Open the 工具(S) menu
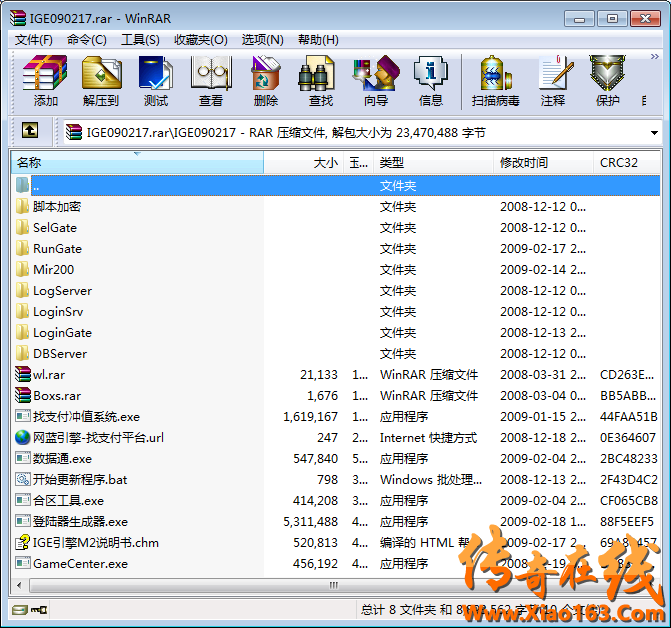This screenshot has width=671, height=628. pyautogui.click(x=140, y=40)
